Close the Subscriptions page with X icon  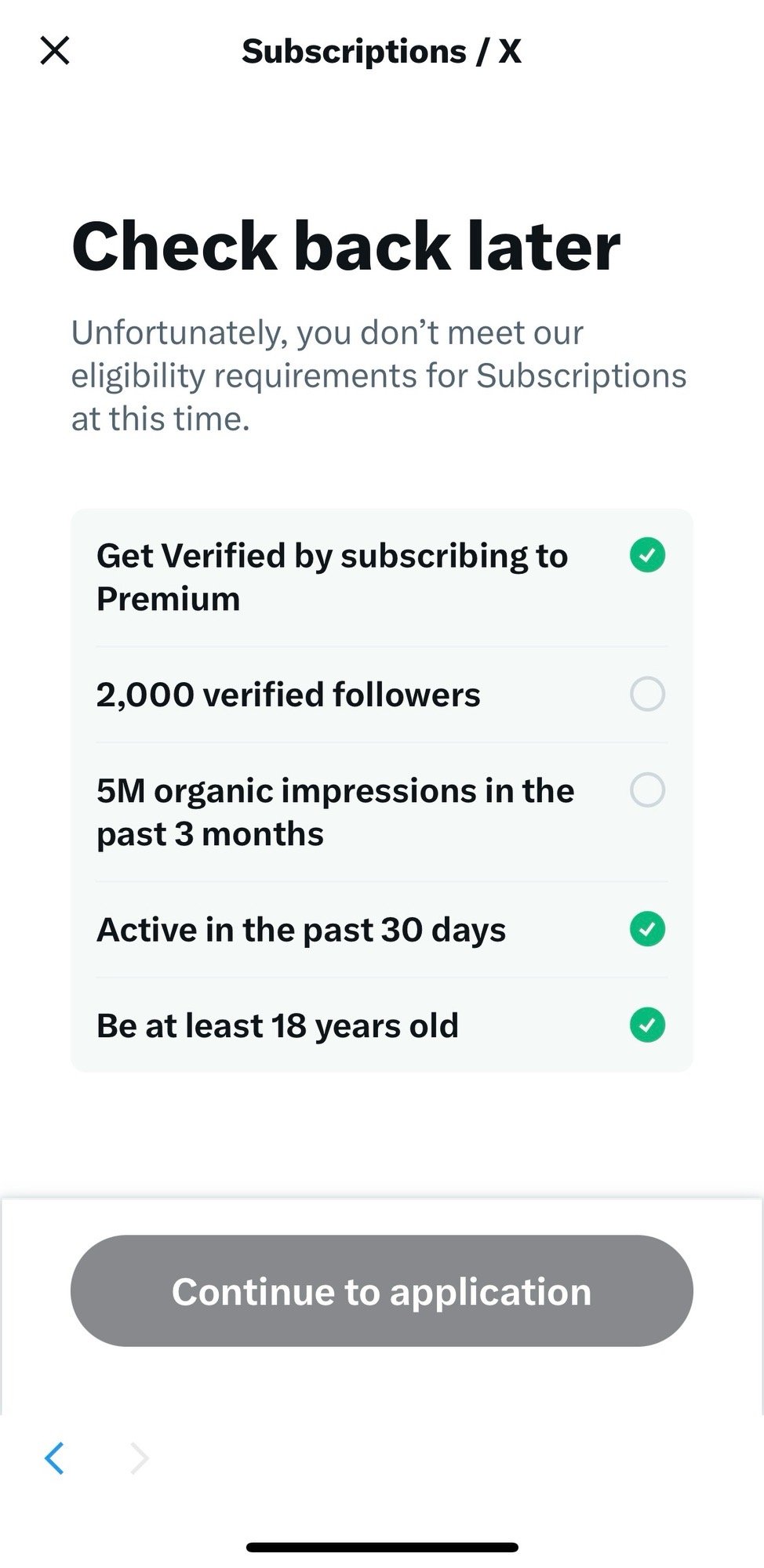[55, 51]
